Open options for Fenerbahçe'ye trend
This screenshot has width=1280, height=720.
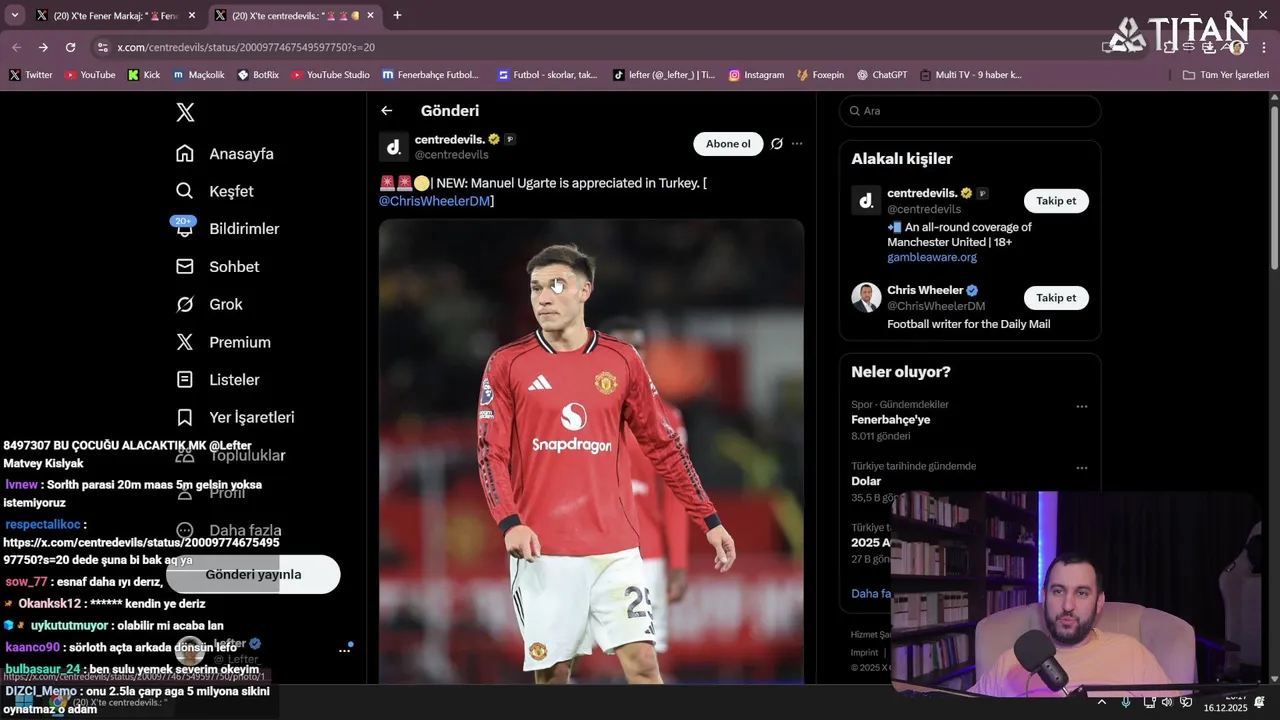(x=1082, y=407)
